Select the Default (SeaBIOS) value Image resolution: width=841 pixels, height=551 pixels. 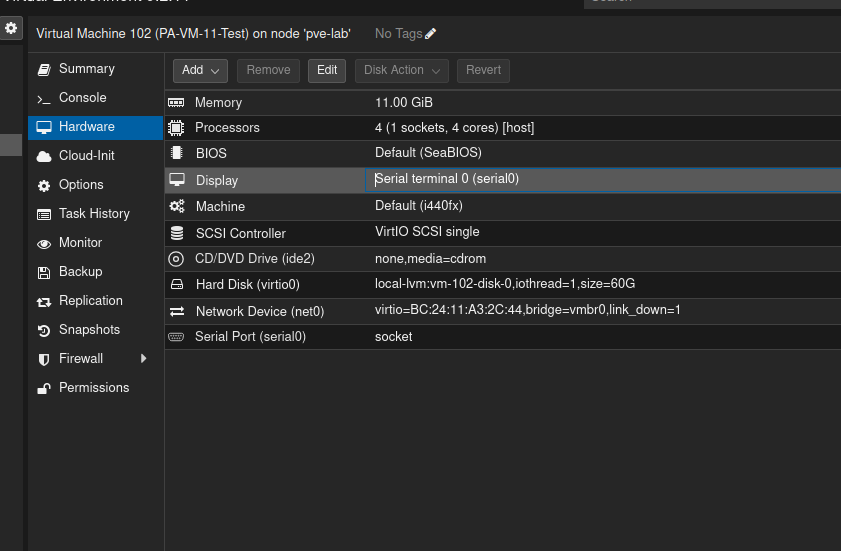[x=428, y=153]
